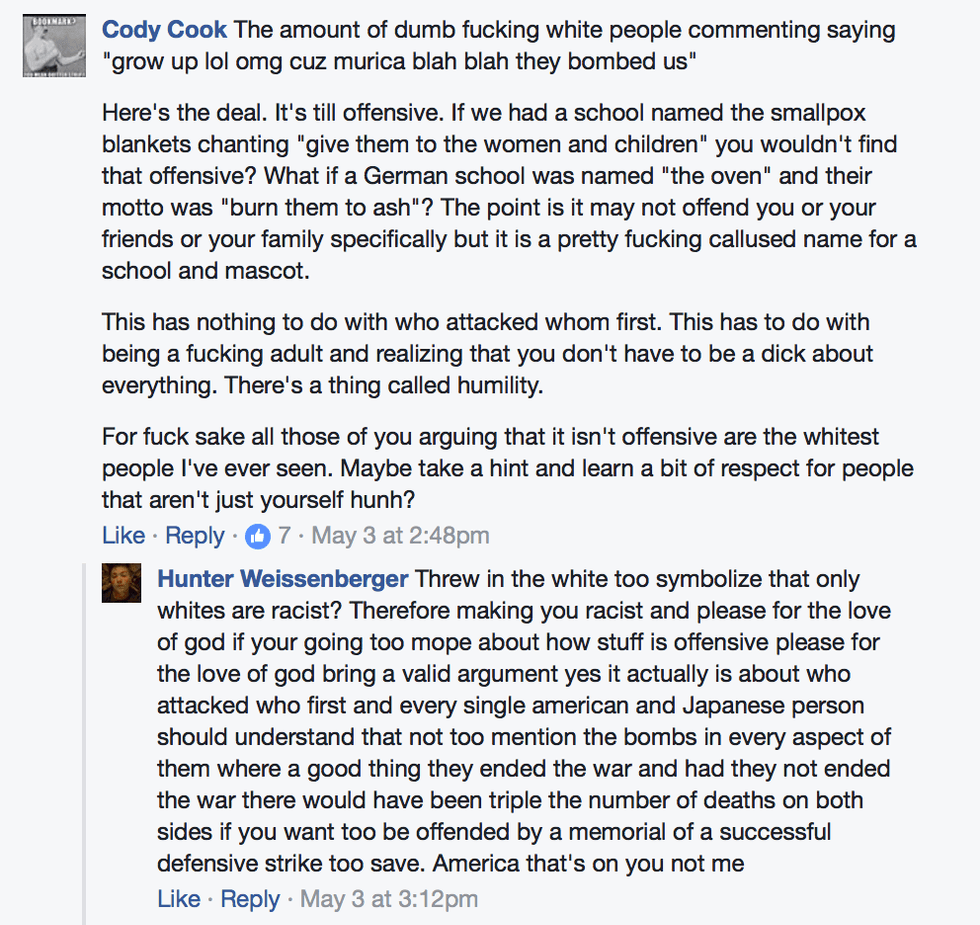Click the quoted "grow up lol omg" line
The width and height of the screenshot is (980, 925).
[x=399, y=61]
